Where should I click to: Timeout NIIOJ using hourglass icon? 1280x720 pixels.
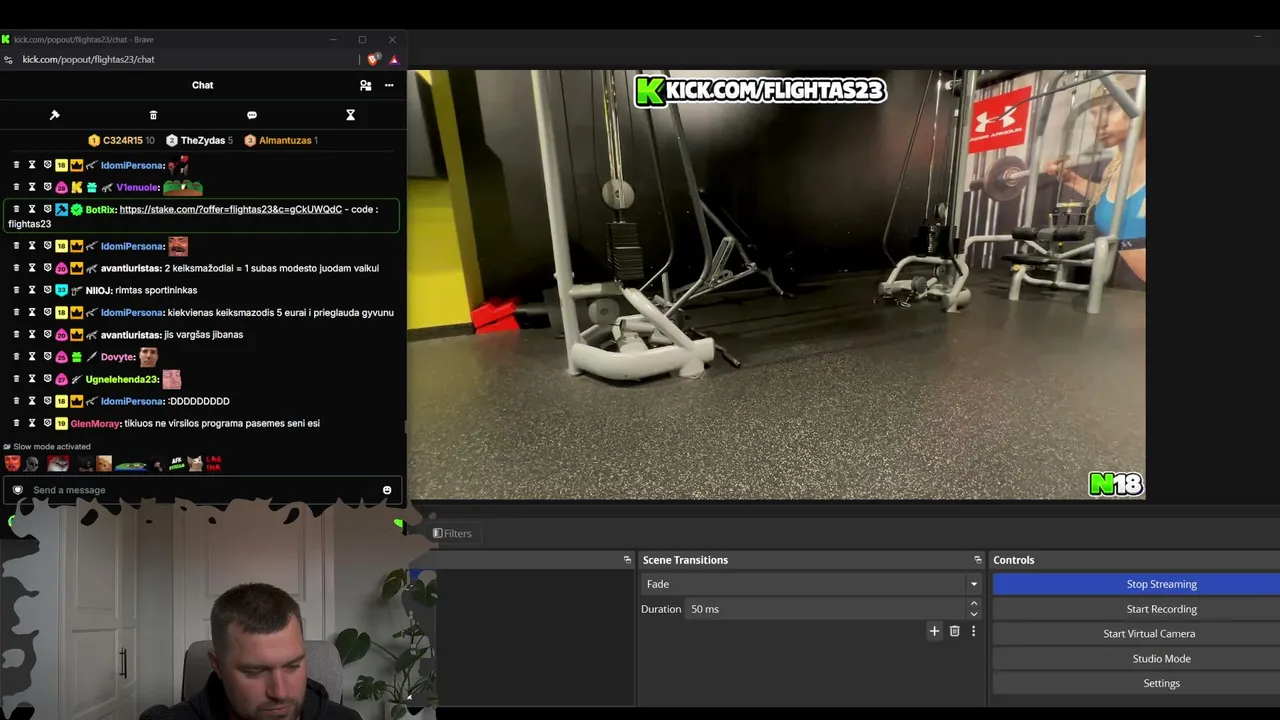(x=32, y=290)
